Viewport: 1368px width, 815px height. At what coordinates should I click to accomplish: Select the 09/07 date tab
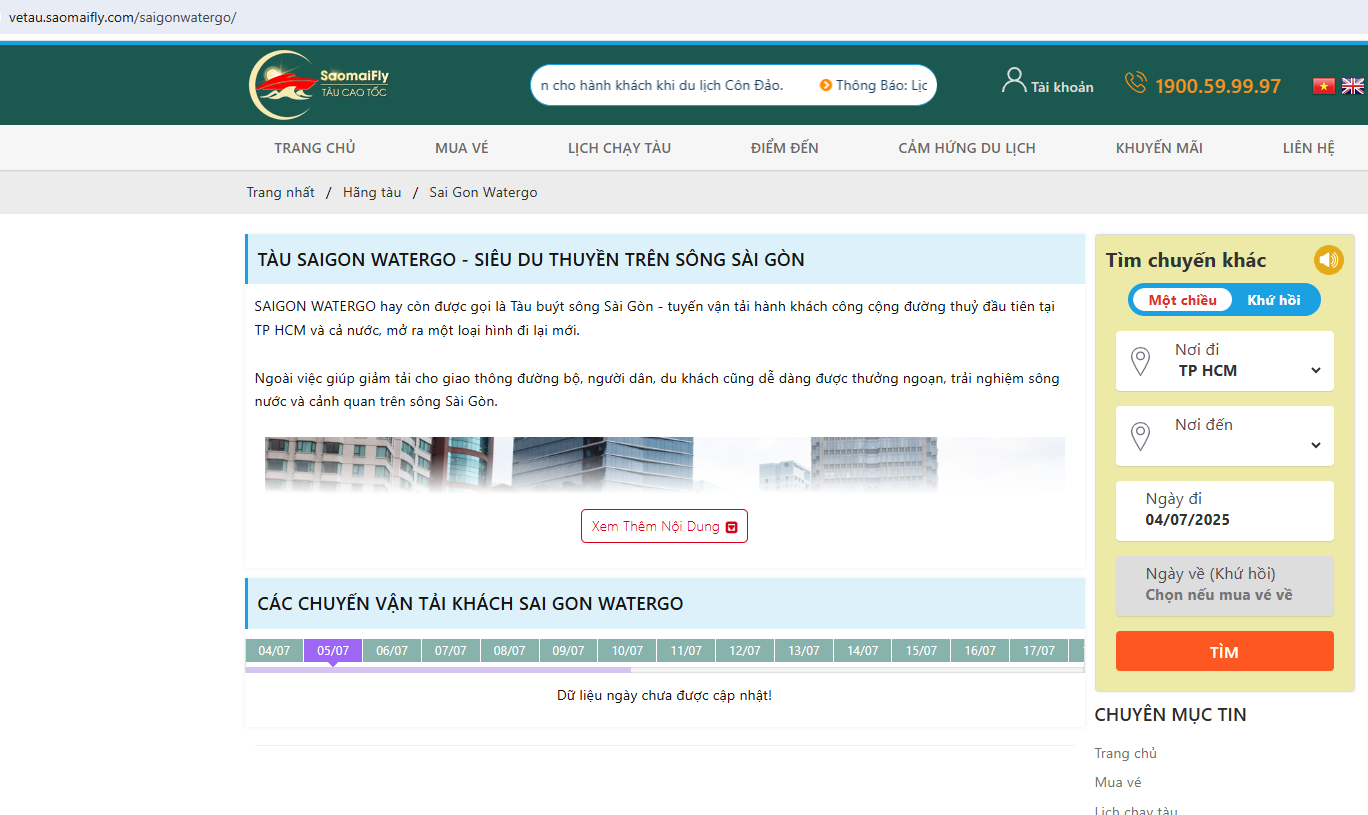tap(569, 650)
